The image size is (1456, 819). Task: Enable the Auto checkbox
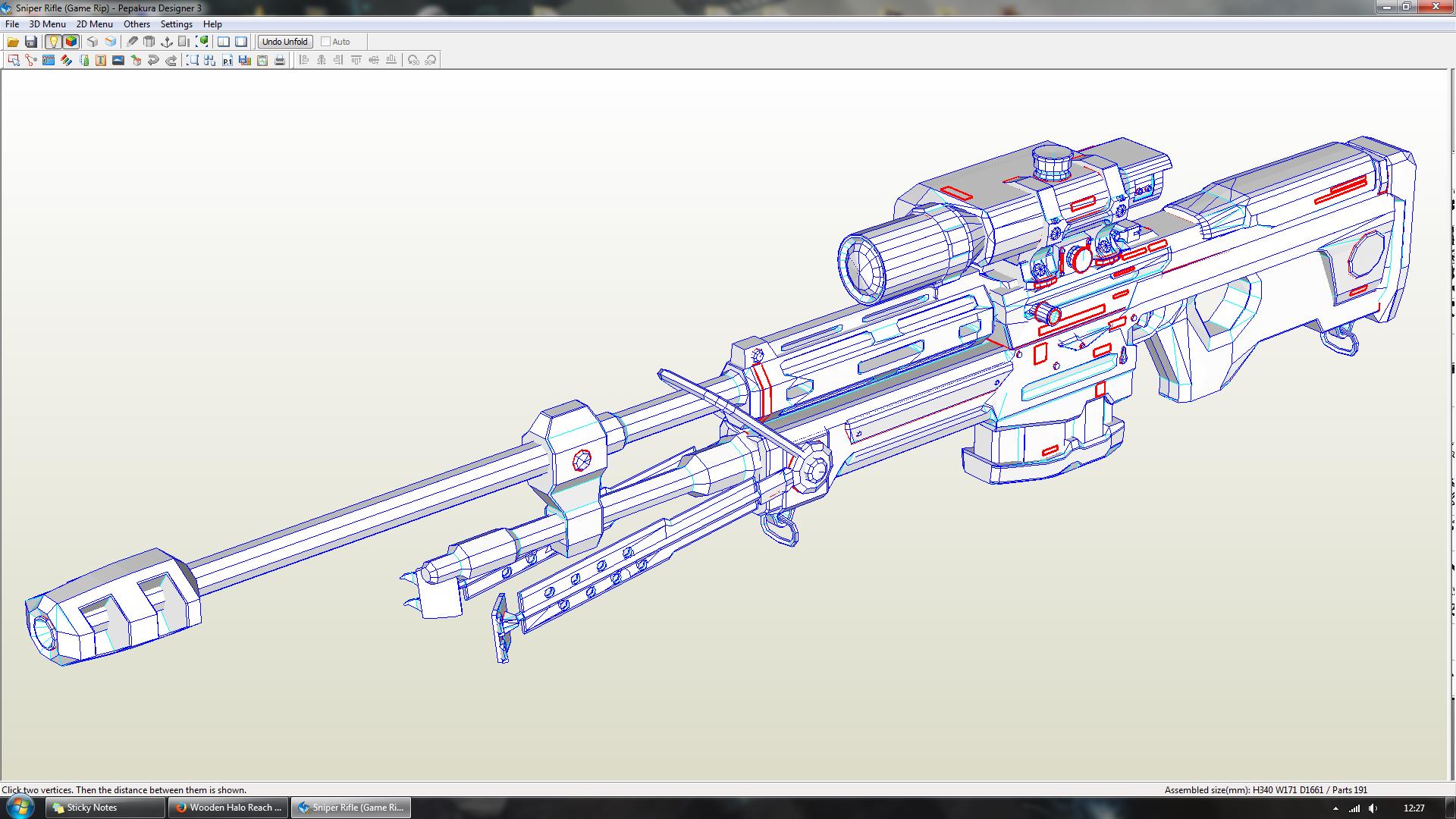point(326,42)
